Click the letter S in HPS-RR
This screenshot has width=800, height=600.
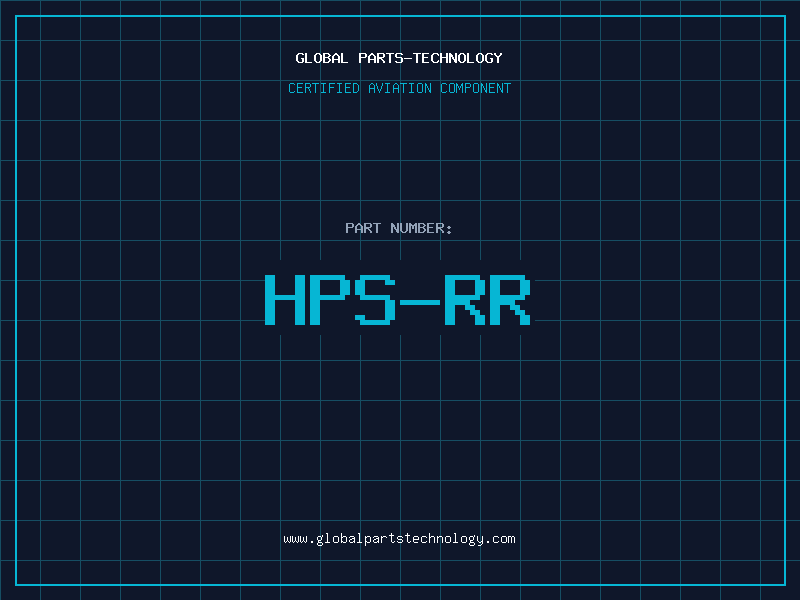pos(374,300)
